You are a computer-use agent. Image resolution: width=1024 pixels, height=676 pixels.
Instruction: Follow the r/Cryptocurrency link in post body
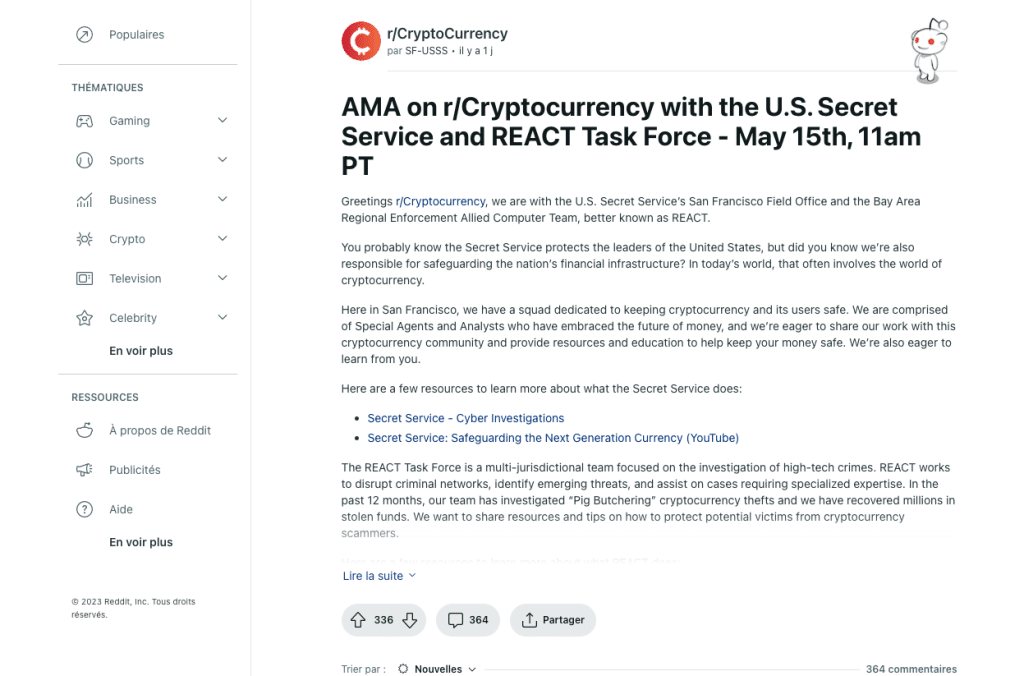pyautogui.click(x=440, y=201)
